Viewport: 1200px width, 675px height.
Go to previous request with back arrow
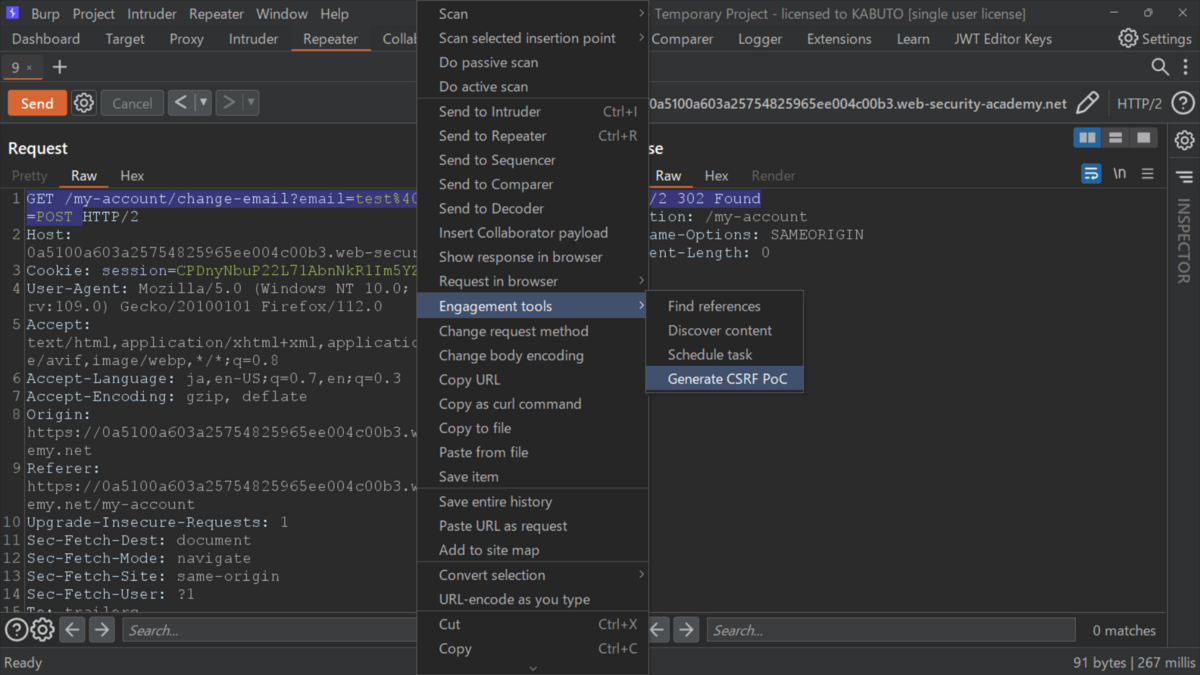tap(181, 102)
